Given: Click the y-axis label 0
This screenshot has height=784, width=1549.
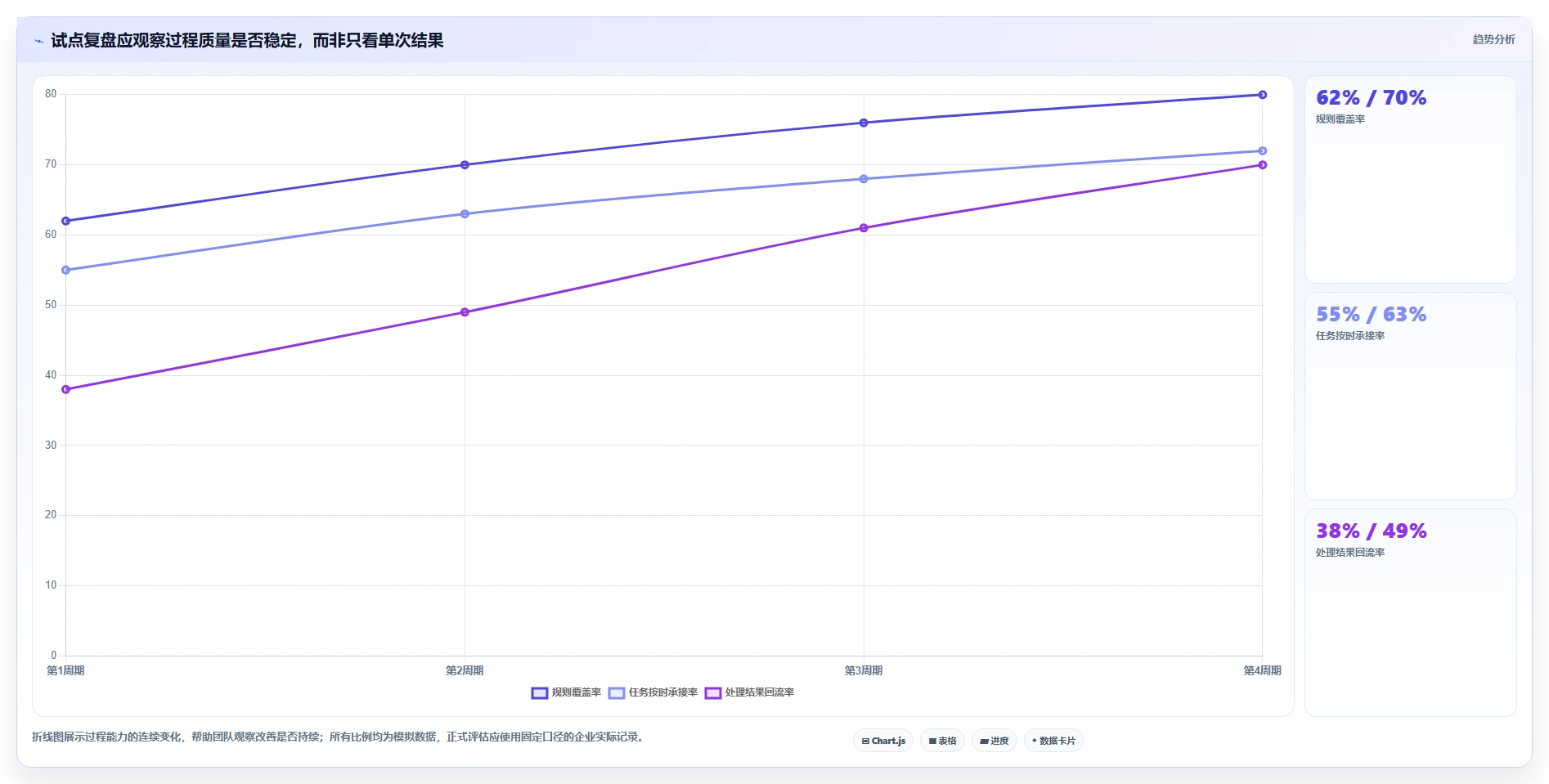Looking at the screenshot, I should (x=54, y=656).
